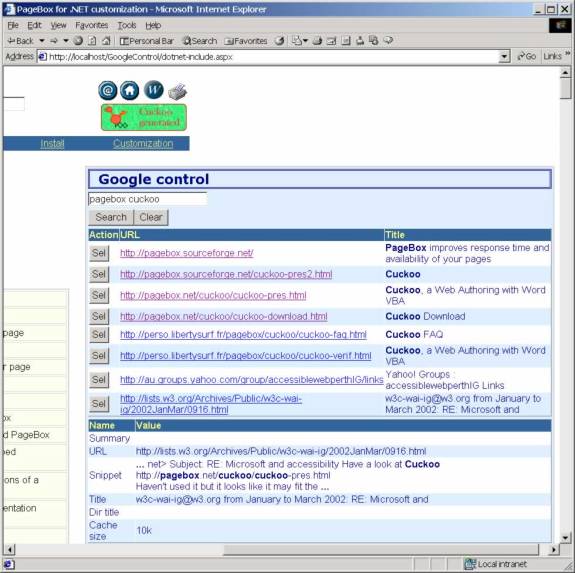The width and height of the screenshot is (575, 573).
Task: Open the Mail dropdown arrow
Action: click(305, 41)
